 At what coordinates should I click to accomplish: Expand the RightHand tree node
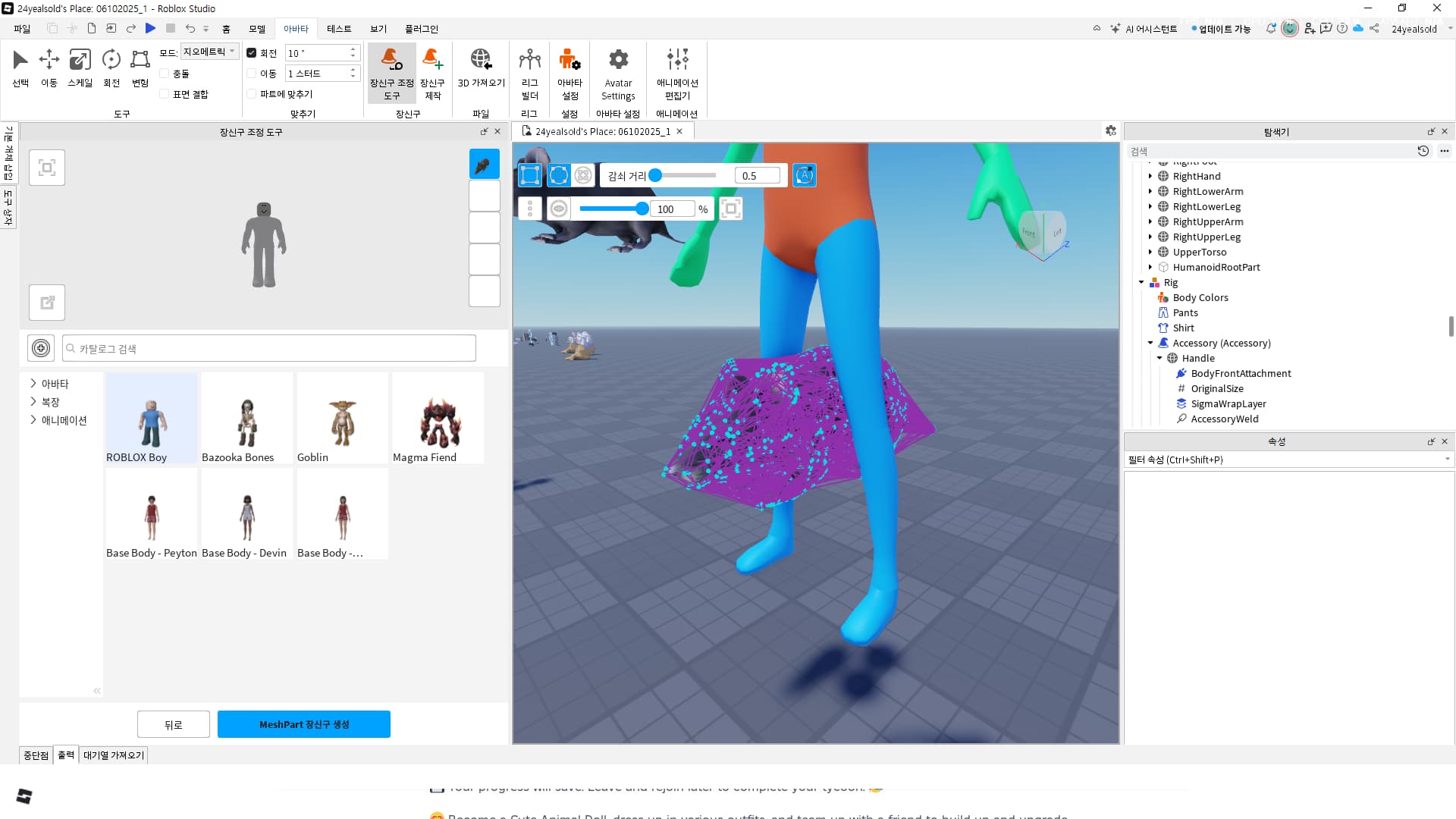(x=1150, y=176)
